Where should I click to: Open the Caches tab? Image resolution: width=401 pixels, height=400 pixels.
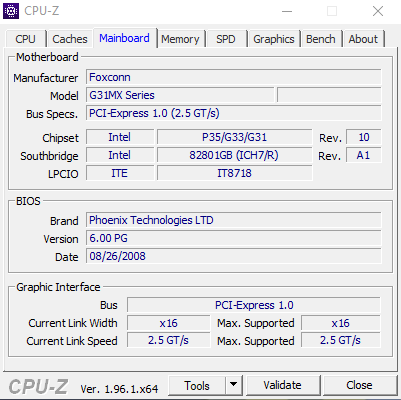click(x=70, y=39)
